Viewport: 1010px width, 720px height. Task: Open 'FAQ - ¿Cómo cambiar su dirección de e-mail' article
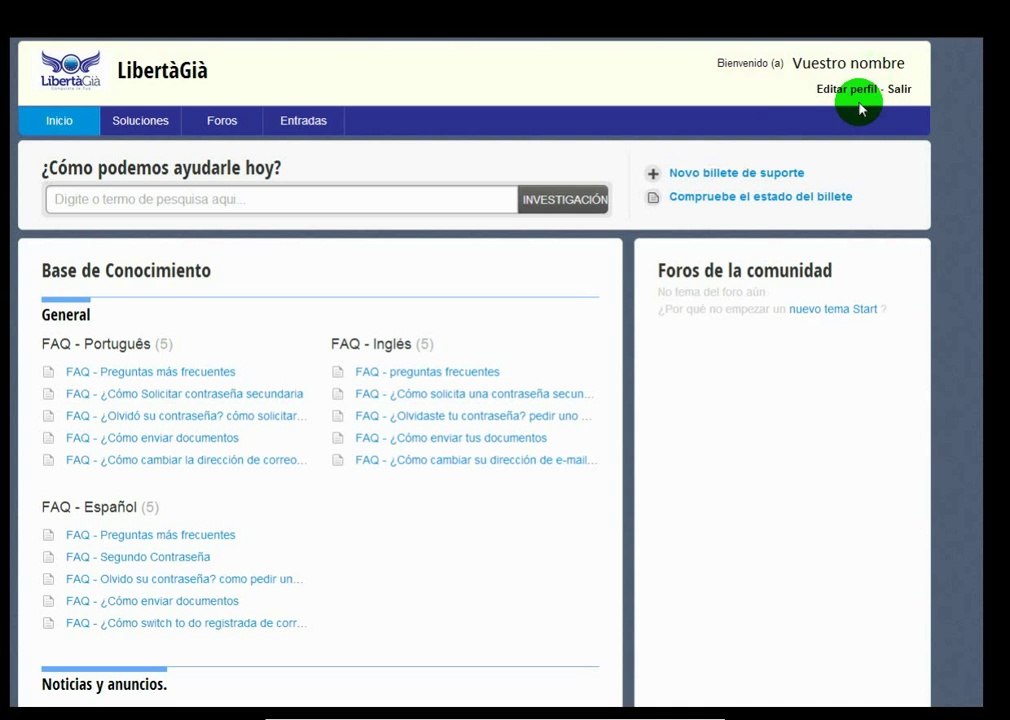point(476,460)
